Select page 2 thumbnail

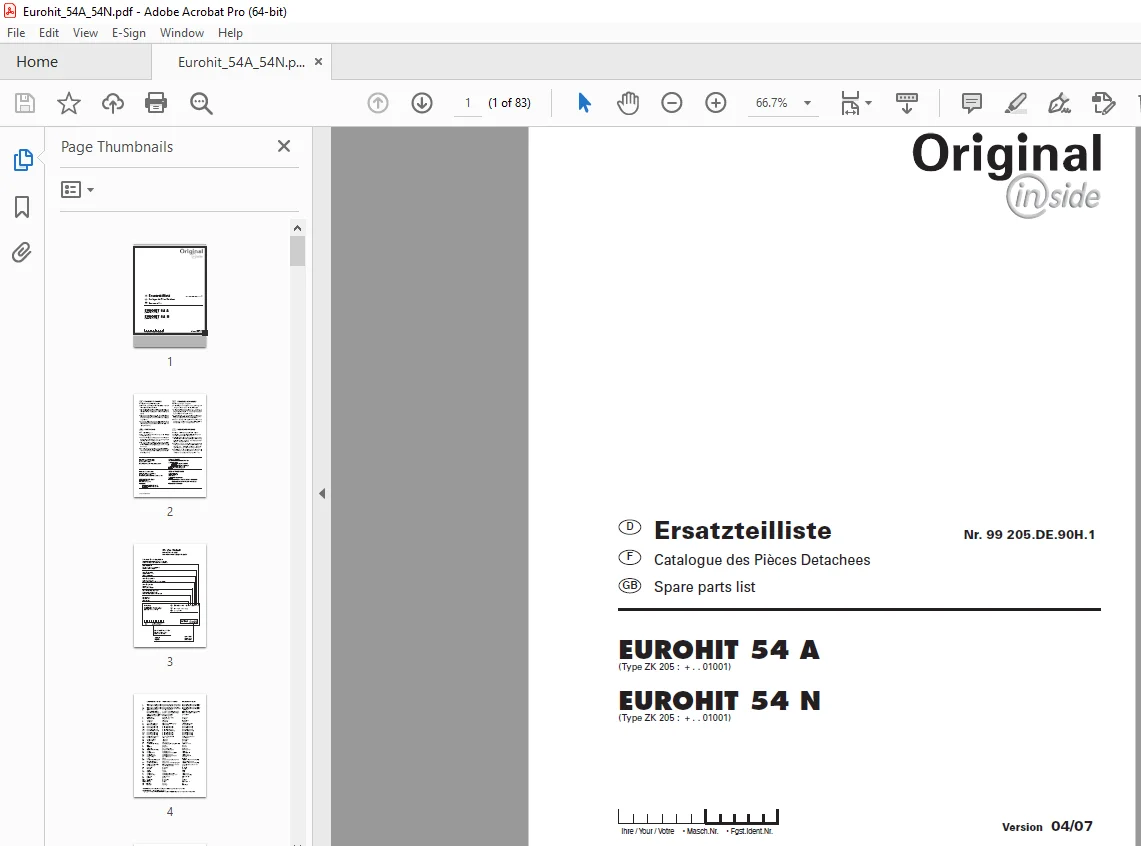[x=170, y=446]
